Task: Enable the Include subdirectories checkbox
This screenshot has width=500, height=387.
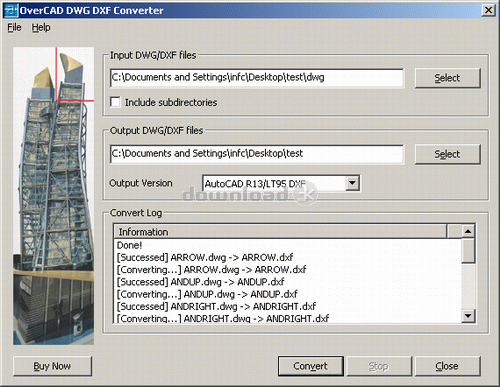Action: click(115, 102)
